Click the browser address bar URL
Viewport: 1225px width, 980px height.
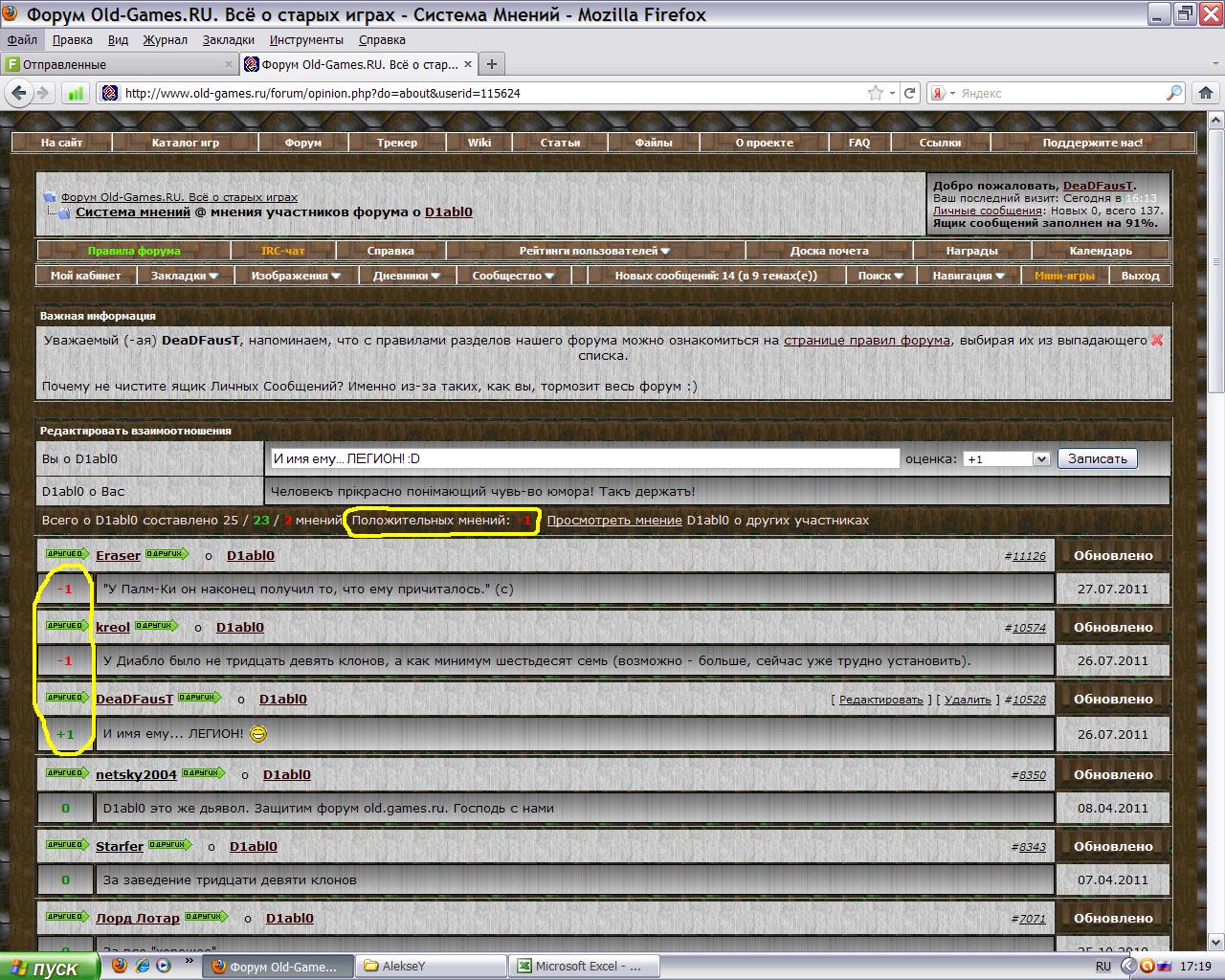(322, 94)
